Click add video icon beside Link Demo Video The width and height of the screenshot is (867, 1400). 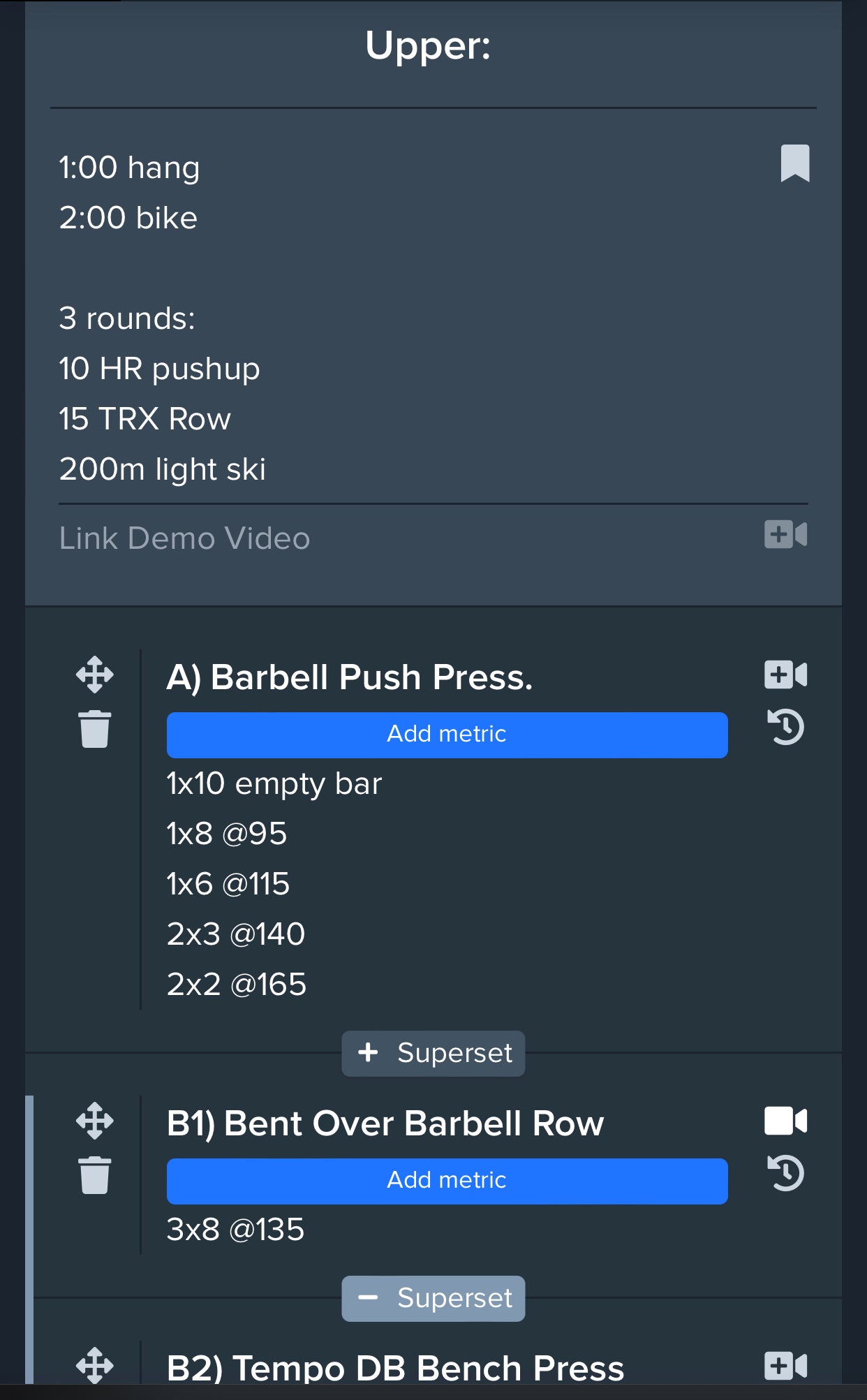pos(785,535)
